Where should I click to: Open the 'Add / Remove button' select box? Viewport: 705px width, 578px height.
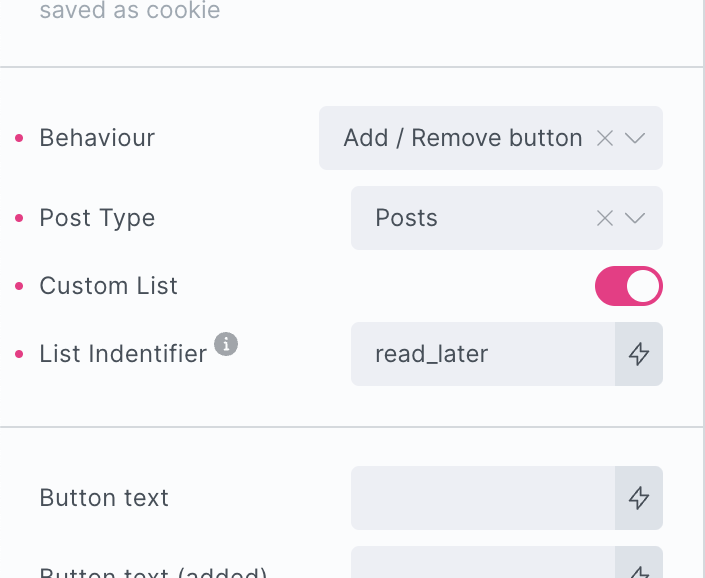[x=462, y=138]
